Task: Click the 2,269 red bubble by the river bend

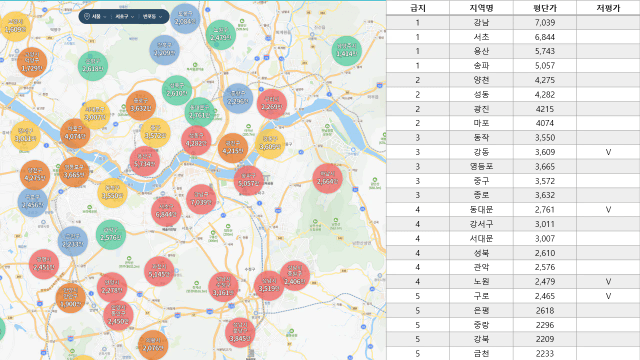Action: (272, 104)
